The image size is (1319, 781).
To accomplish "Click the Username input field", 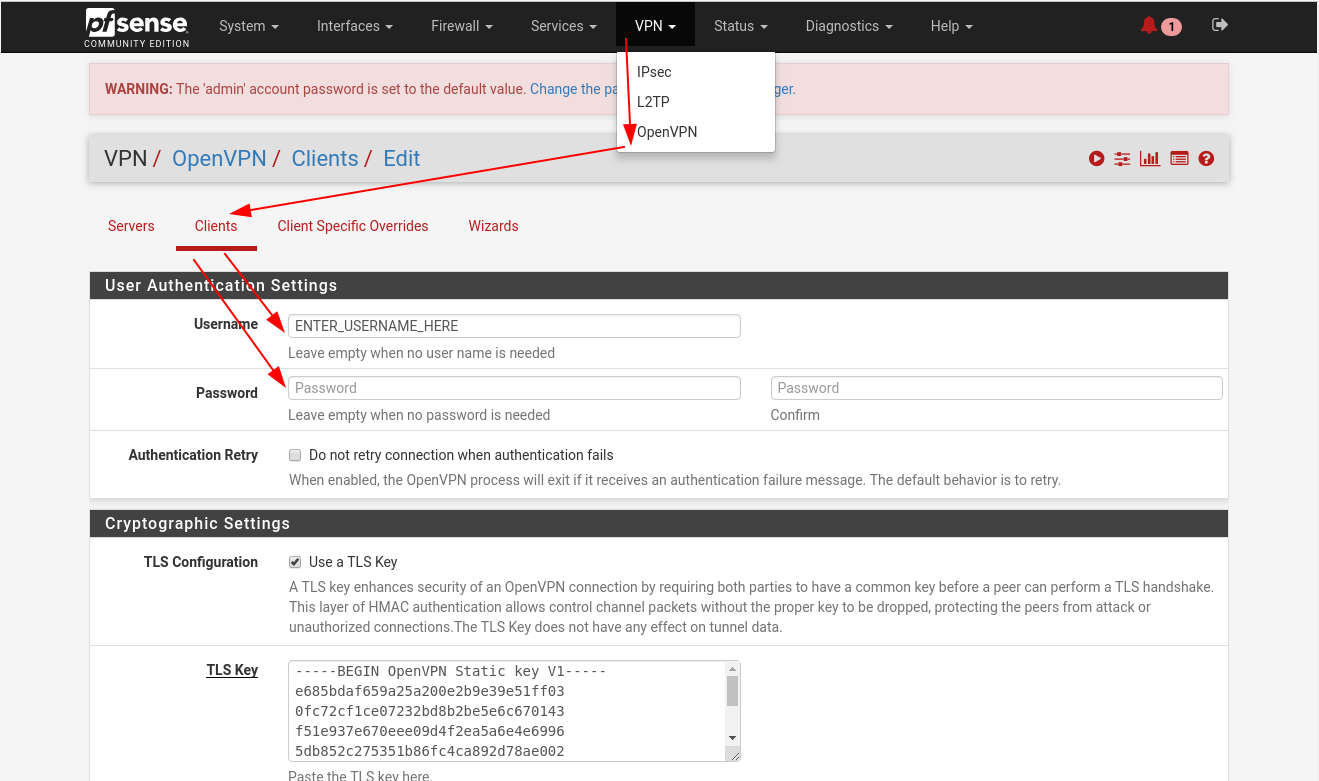I will (x=514, y=326).
